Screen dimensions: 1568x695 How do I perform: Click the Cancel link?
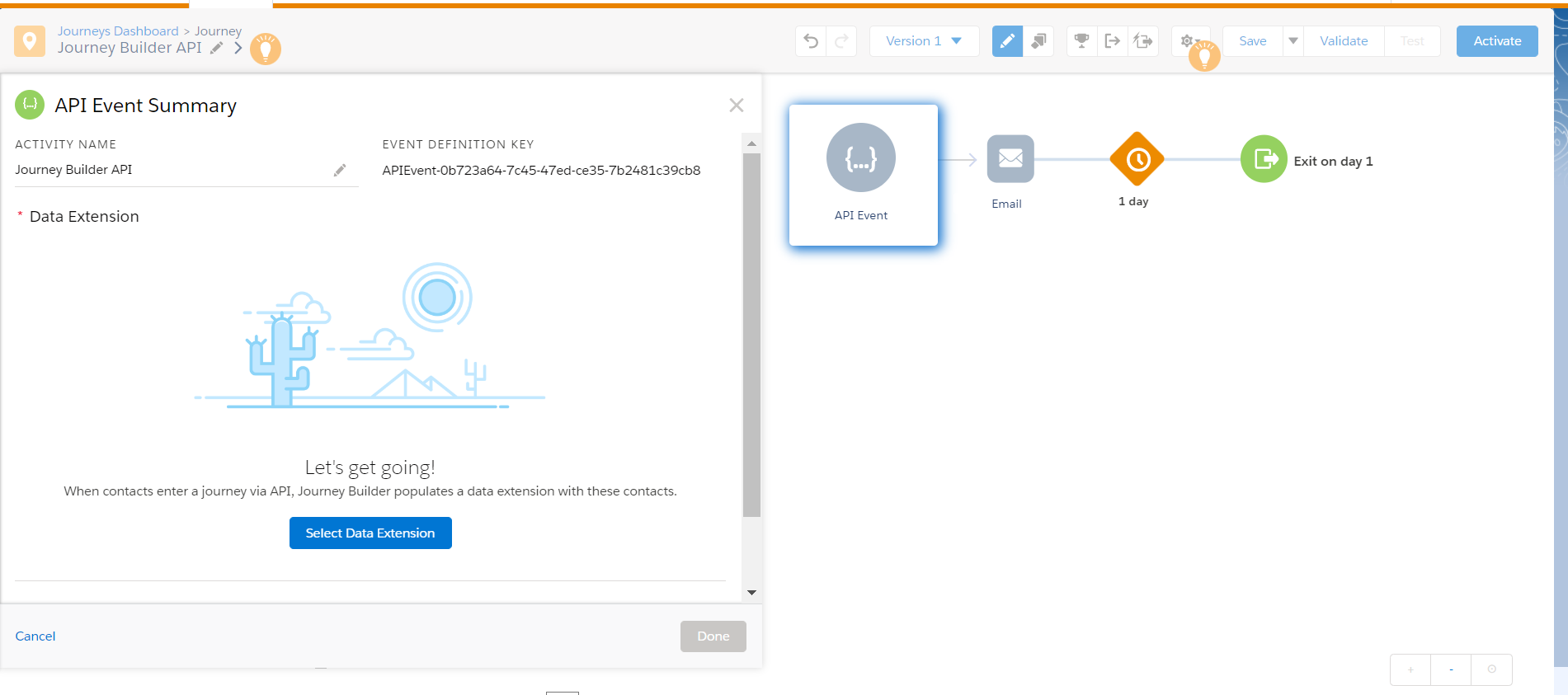pyautogui.click(x=35, y=636)
